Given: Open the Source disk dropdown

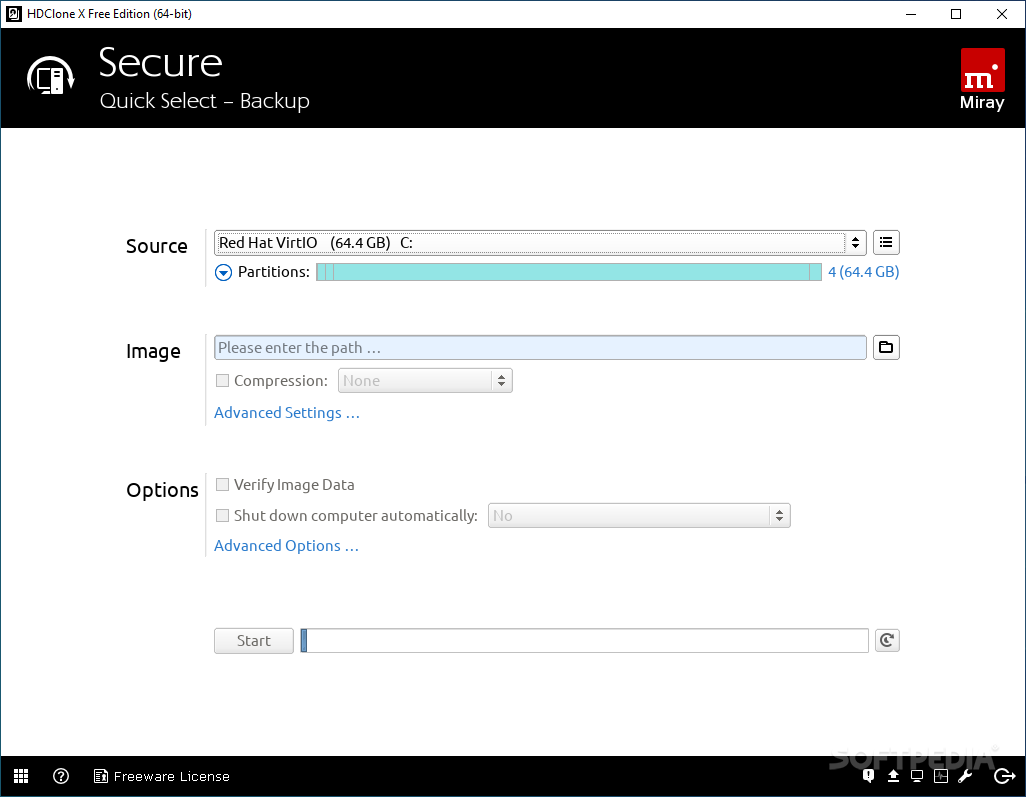Looking at the screenshot, I should click(x=540, y=243).
